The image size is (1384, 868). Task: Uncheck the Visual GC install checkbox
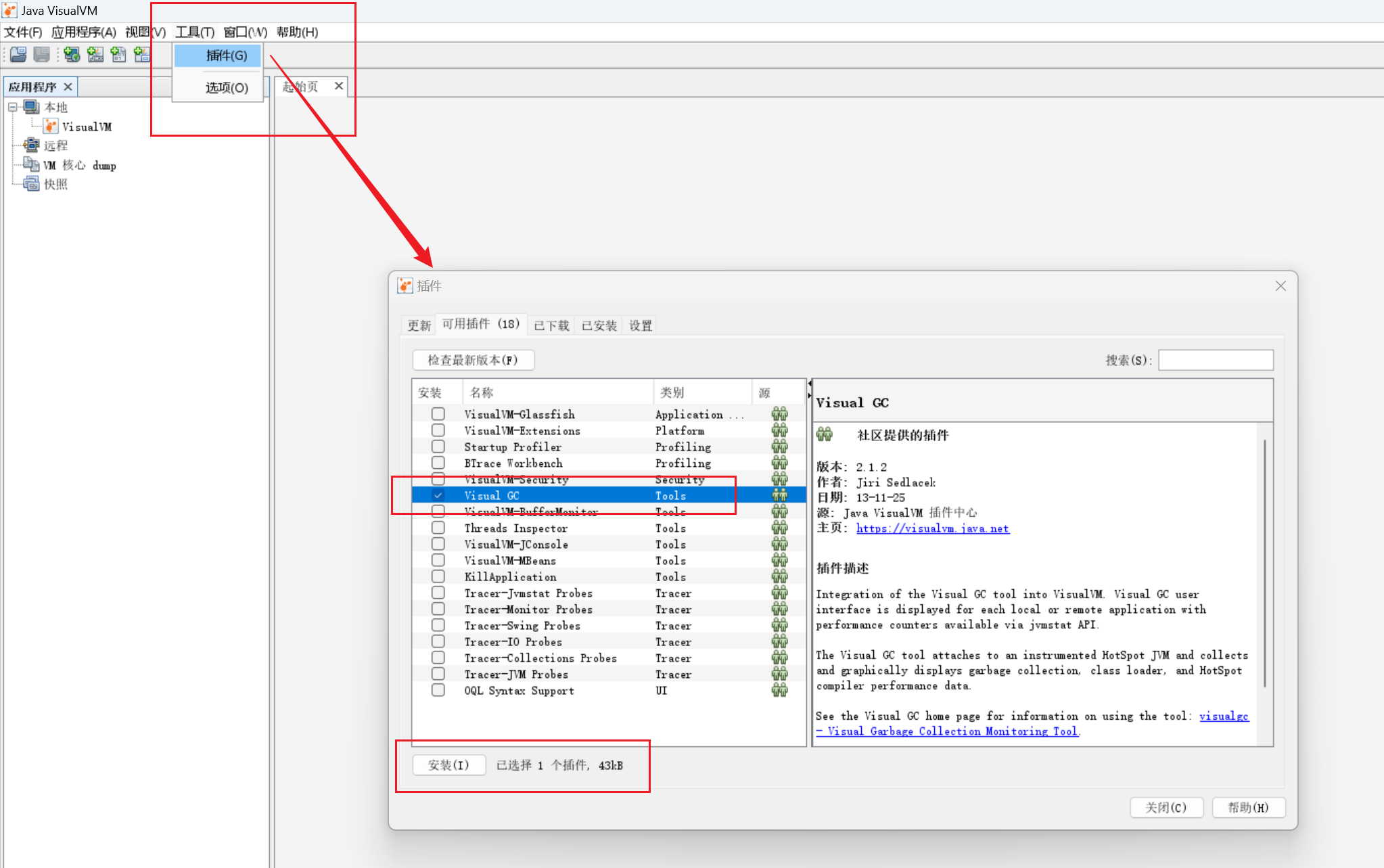(x=438, y=495)
